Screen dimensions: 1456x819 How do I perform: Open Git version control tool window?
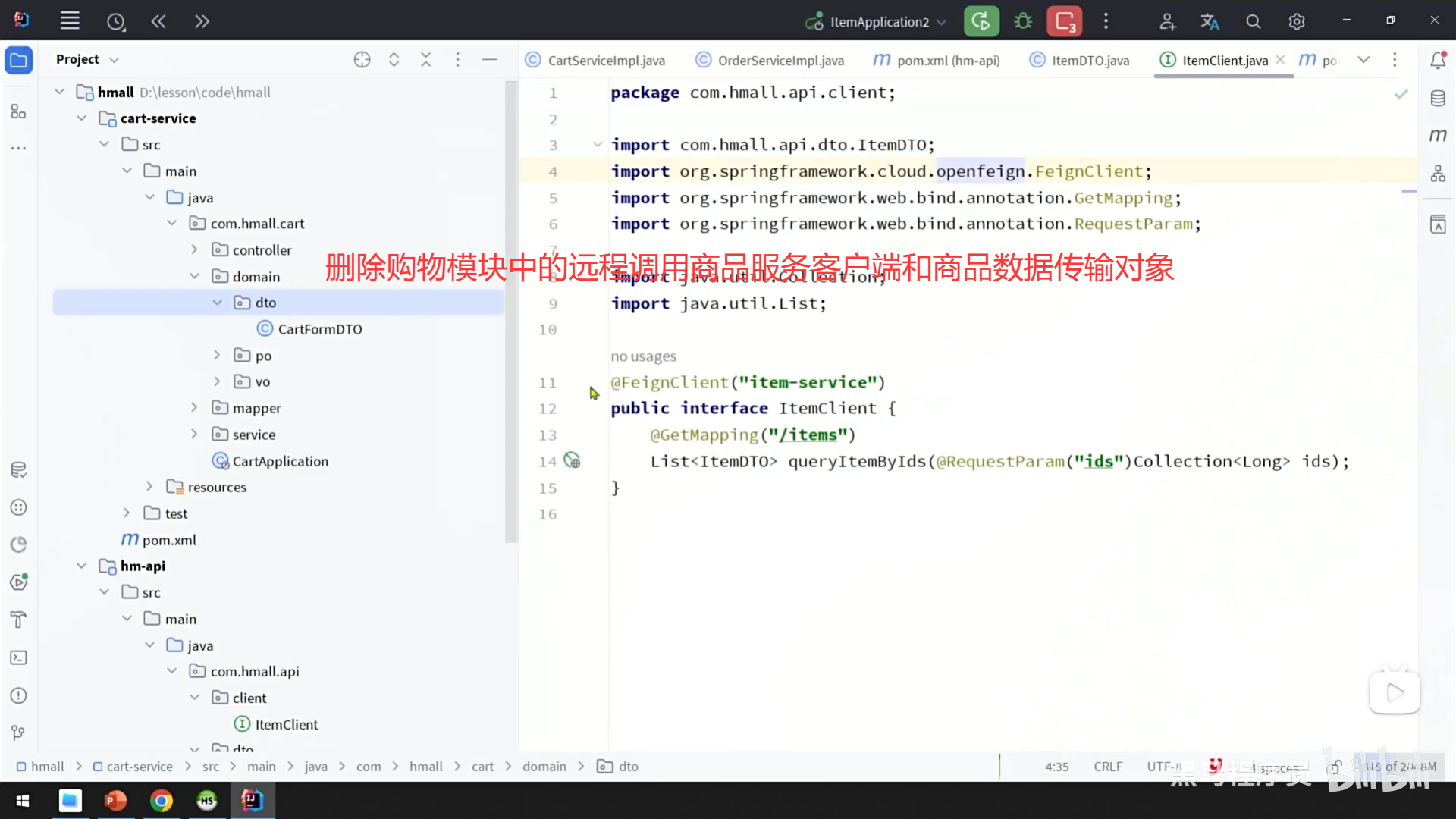(19, 733)
